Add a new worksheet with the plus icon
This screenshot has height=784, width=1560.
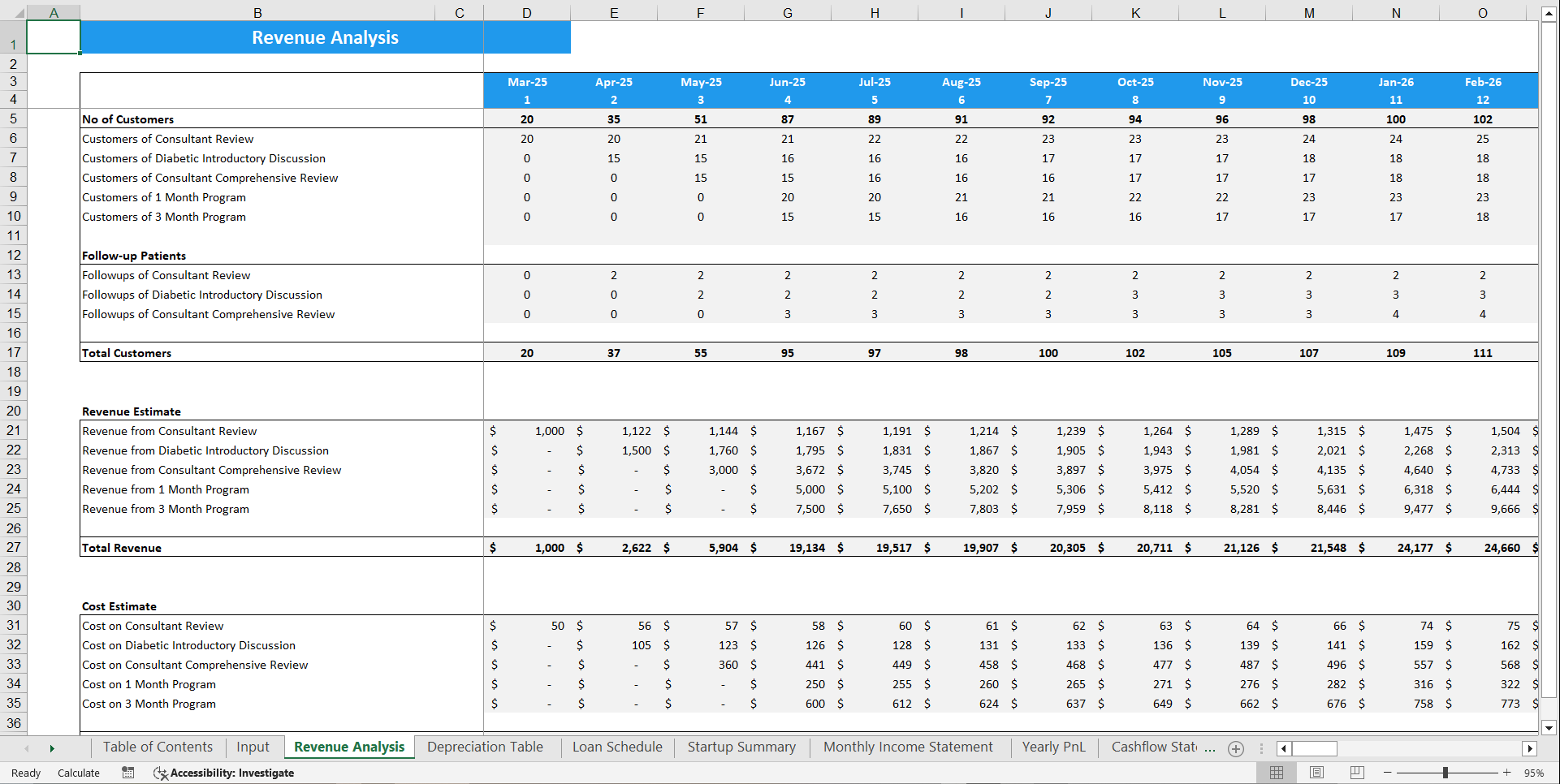pos(1235,748)
